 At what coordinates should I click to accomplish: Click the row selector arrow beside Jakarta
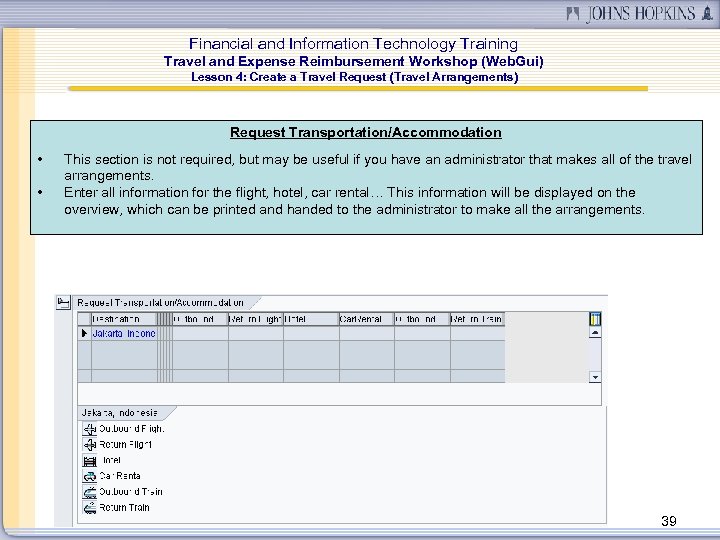click(x=84, y=333)
